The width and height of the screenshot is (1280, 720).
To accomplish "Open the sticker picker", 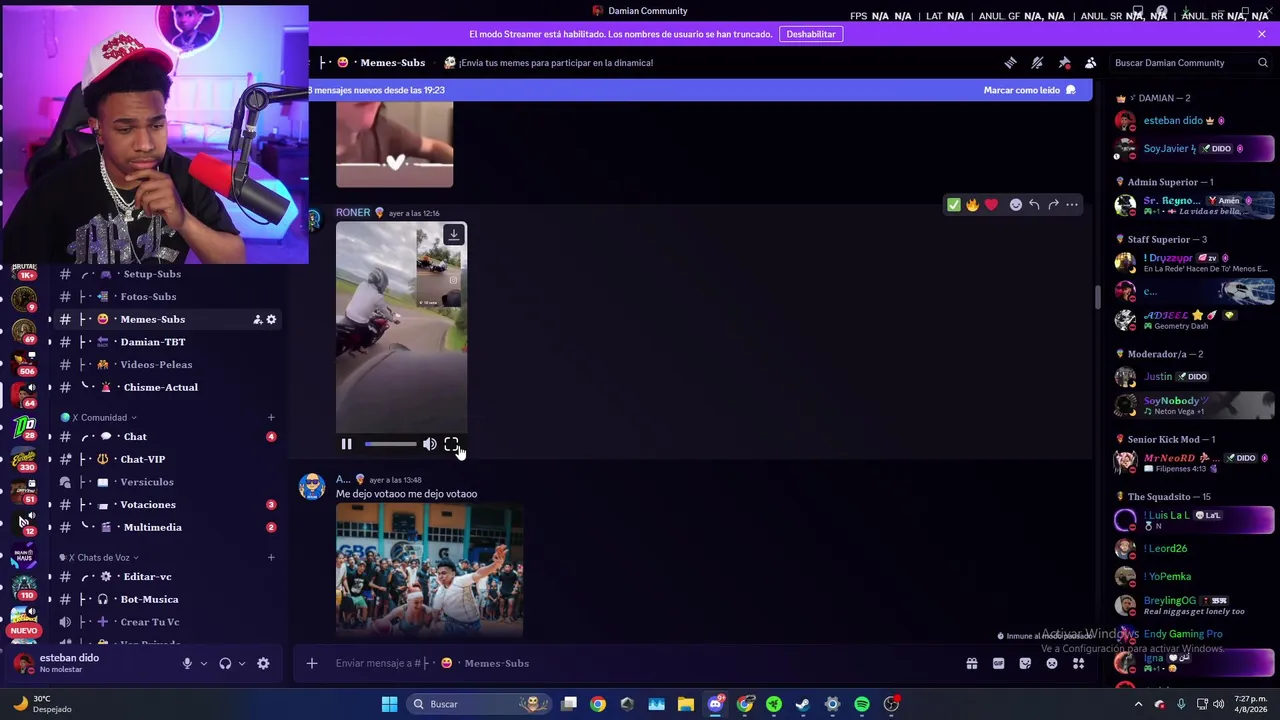I will (x=1025, y=663).
